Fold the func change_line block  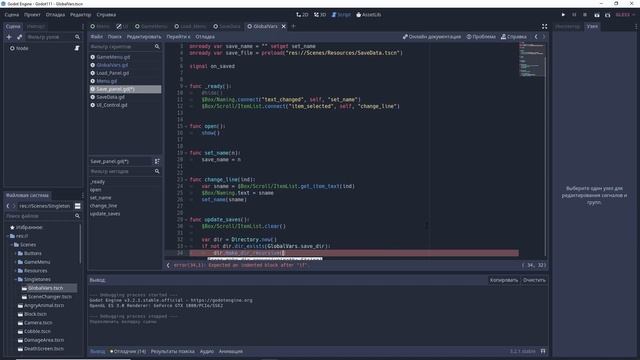[186, 180]
